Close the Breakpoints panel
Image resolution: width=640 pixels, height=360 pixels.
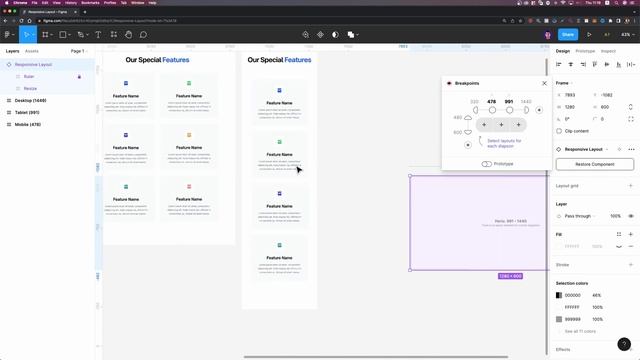(x=544, y=83)
